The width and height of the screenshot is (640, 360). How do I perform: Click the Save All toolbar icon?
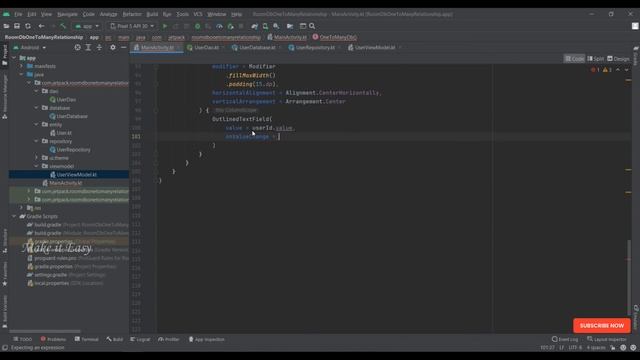pos(17,26)
